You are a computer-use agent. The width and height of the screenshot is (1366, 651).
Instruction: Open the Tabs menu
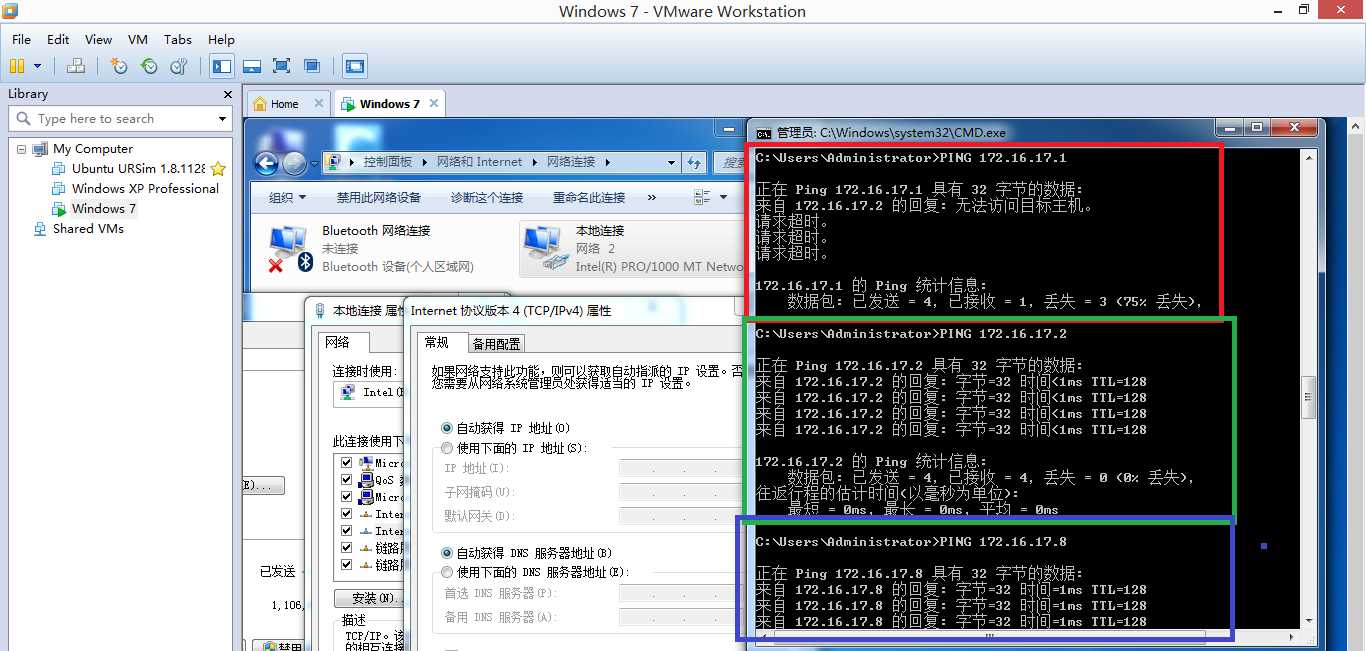[178, 39]
